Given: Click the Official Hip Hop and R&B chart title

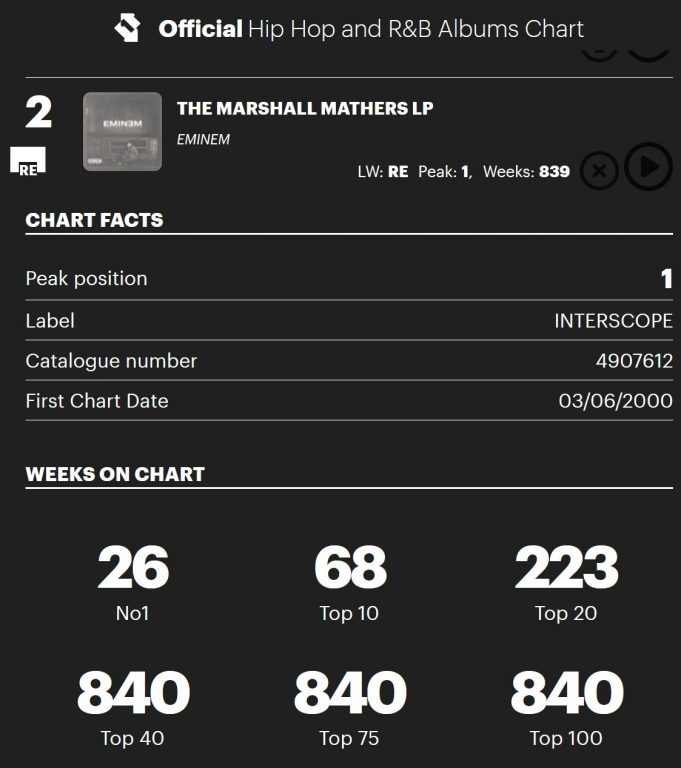Looking at the screenshot, I should coord(371,29).
